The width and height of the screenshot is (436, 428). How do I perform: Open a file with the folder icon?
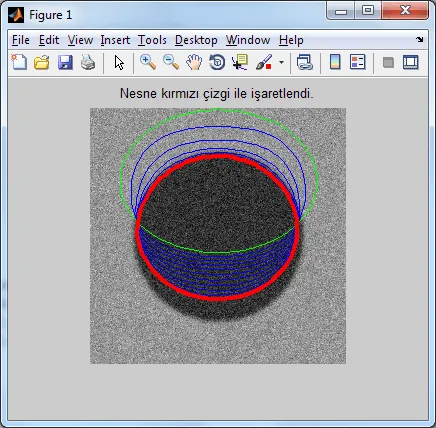(x=42, y=62)
